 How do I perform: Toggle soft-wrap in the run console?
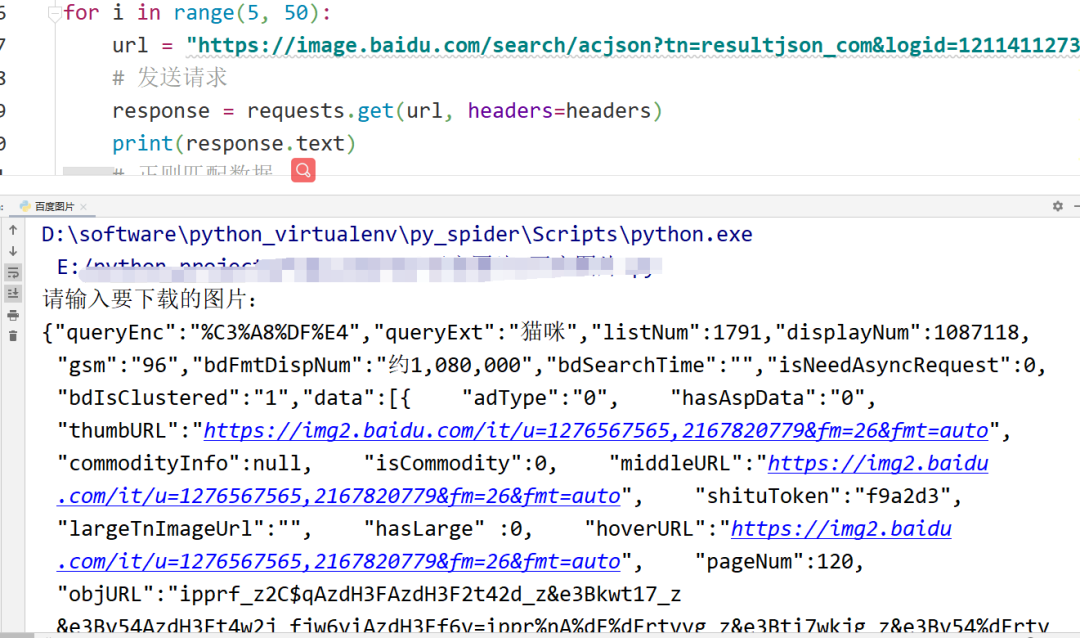click(x=13, y=273)
